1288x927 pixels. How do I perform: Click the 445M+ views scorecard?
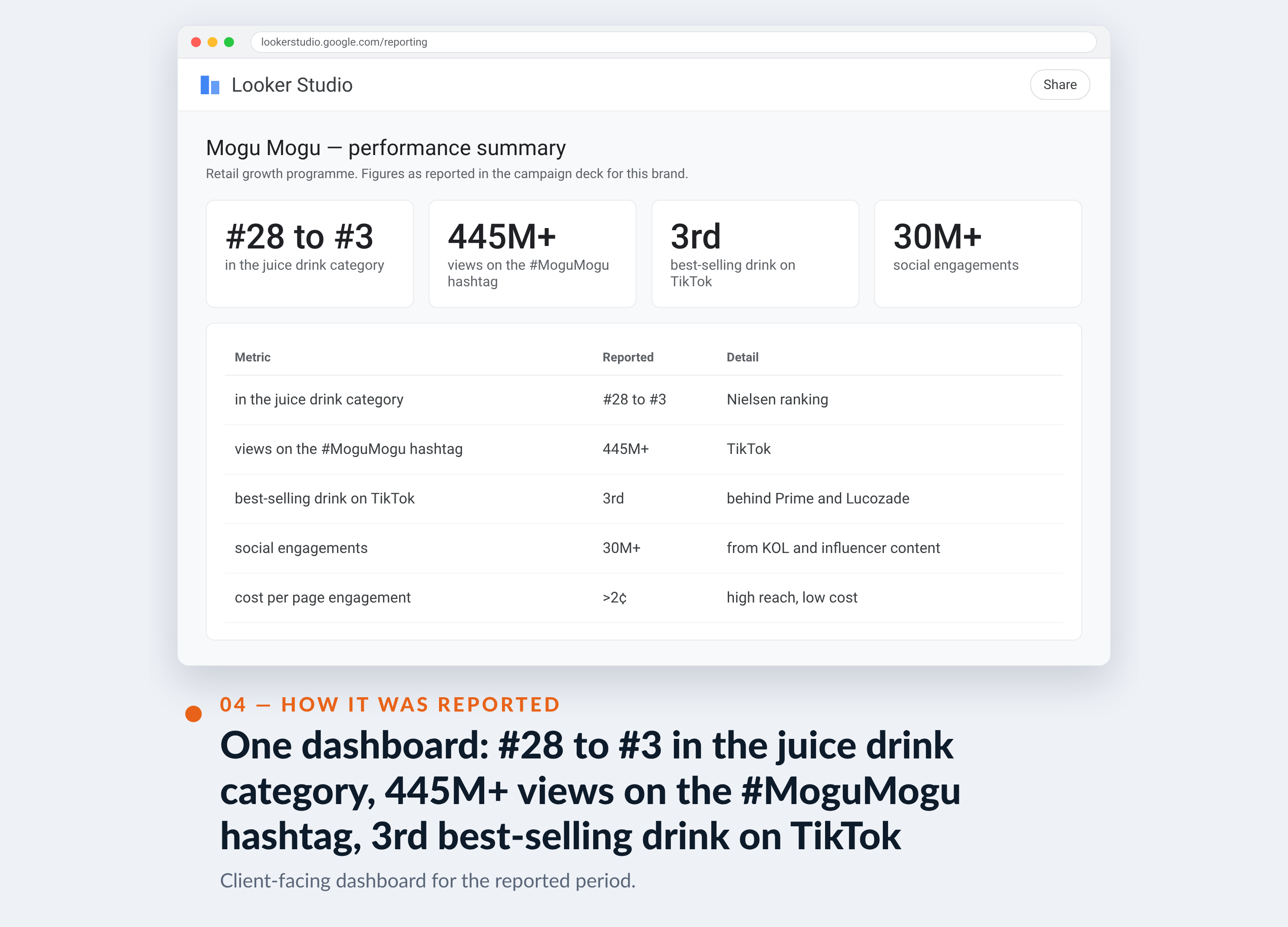tap(532, 253)
